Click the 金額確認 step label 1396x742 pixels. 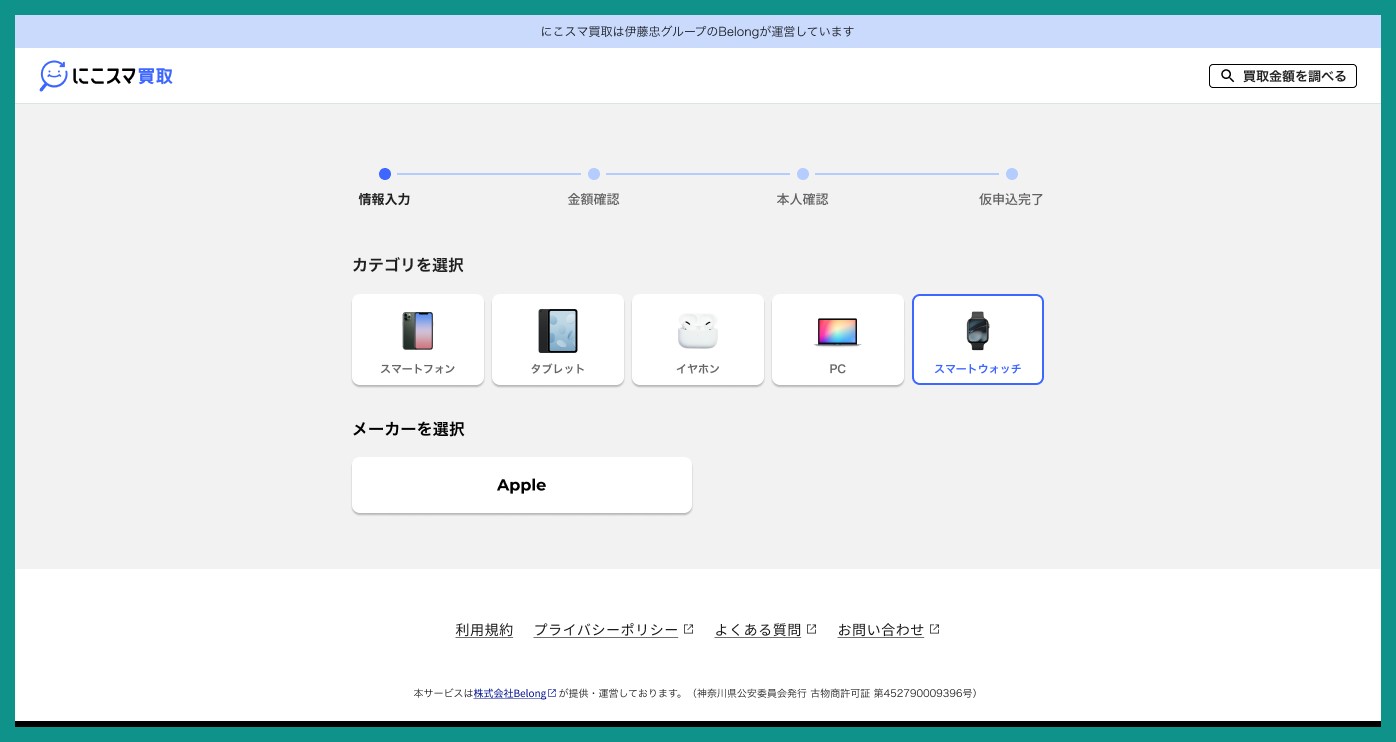594,199
